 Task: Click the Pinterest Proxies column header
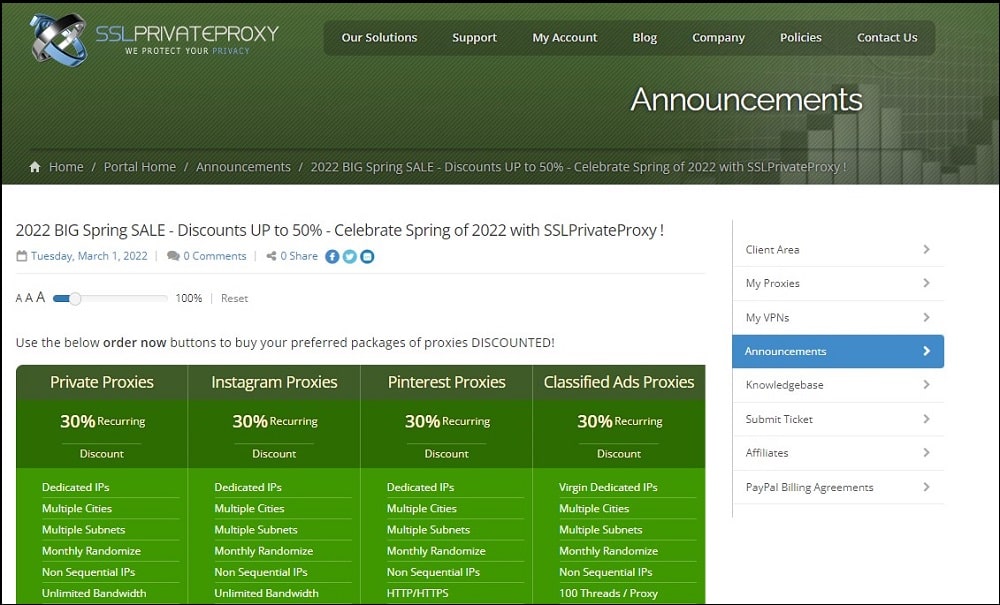point(446,382)
